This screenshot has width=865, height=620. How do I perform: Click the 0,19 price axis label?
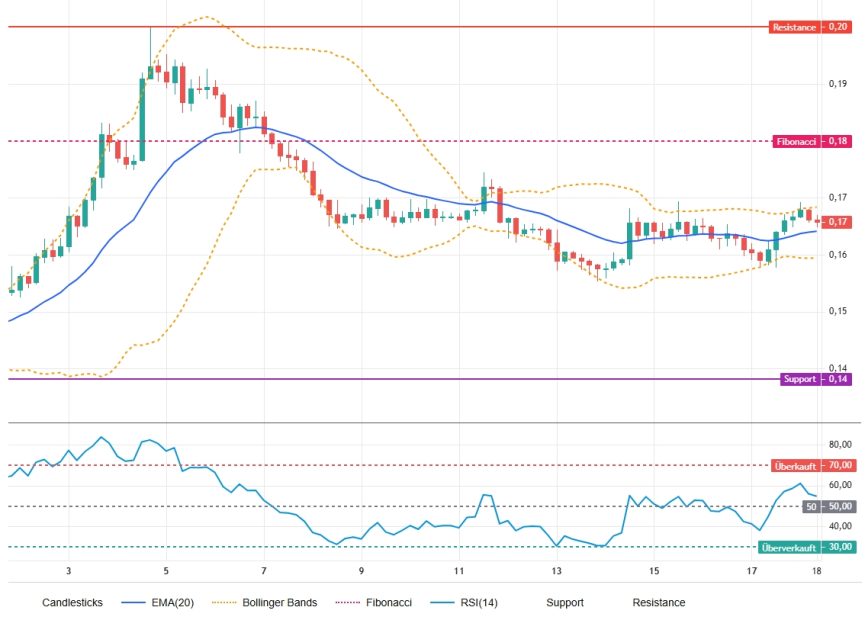click(837, 84)
